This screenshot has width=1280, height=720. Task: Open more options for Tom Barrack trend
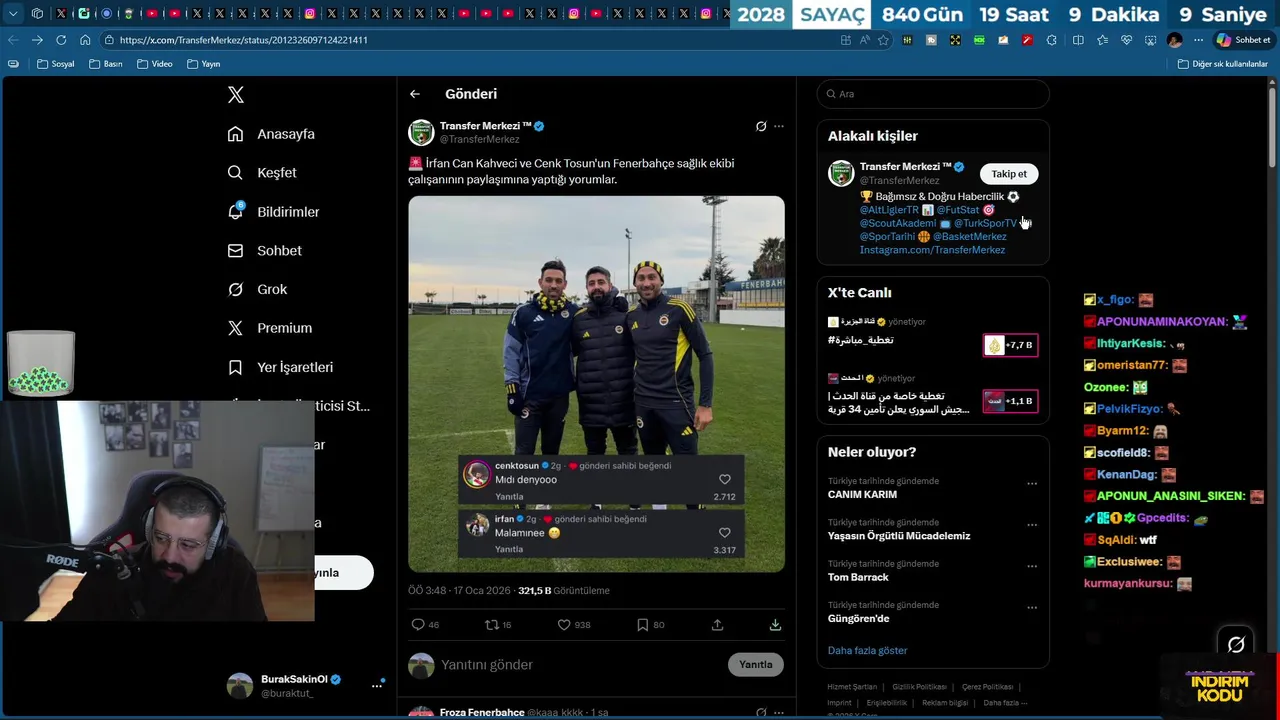(1032, 566)
